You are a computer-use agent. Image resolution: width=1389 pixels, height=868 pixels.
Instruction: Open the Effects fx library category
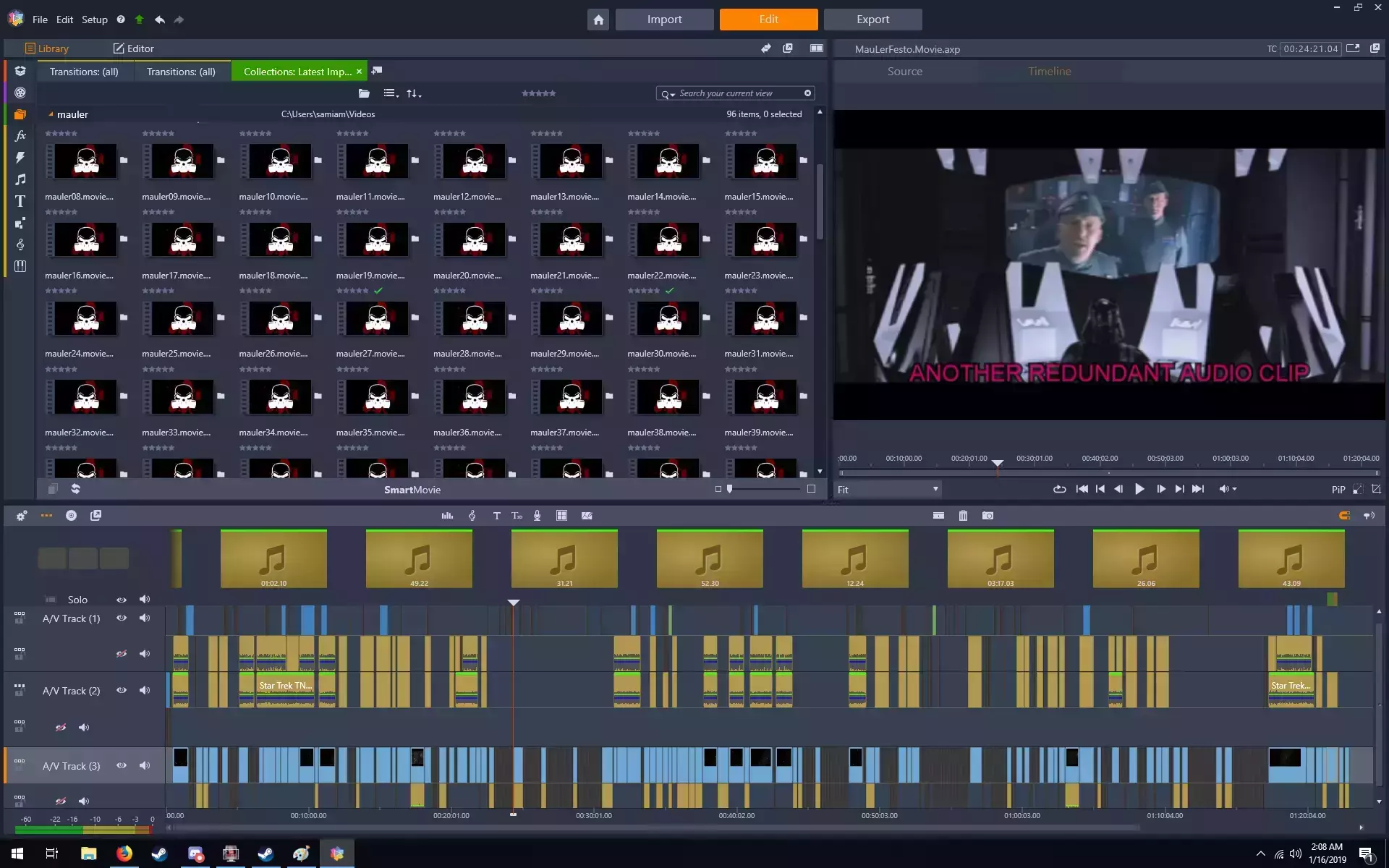[20, 135]
